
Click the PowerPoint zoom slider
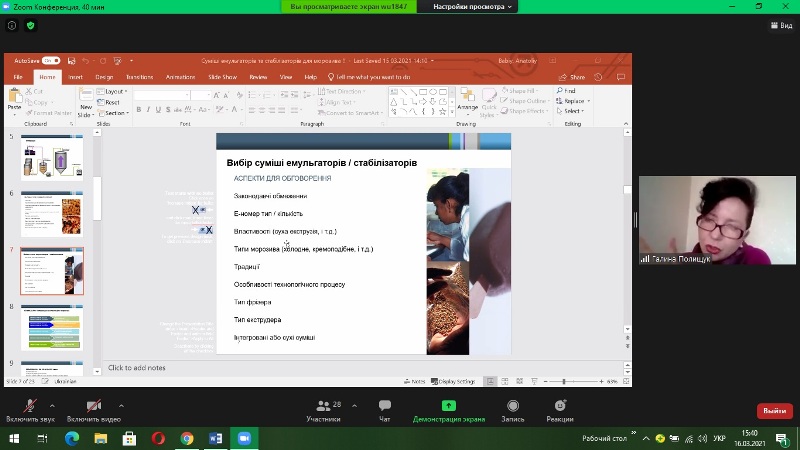pos(565,381)
